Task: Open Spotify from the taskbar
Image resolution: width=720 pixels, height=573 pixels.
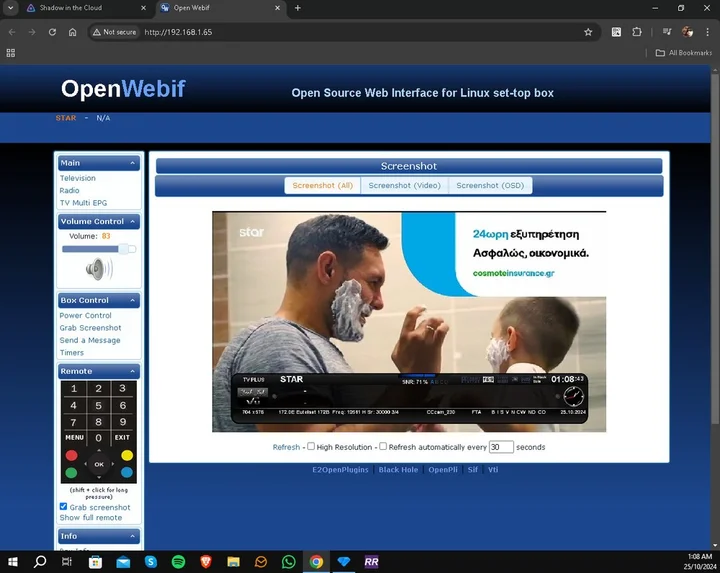Action: (178, 562)
